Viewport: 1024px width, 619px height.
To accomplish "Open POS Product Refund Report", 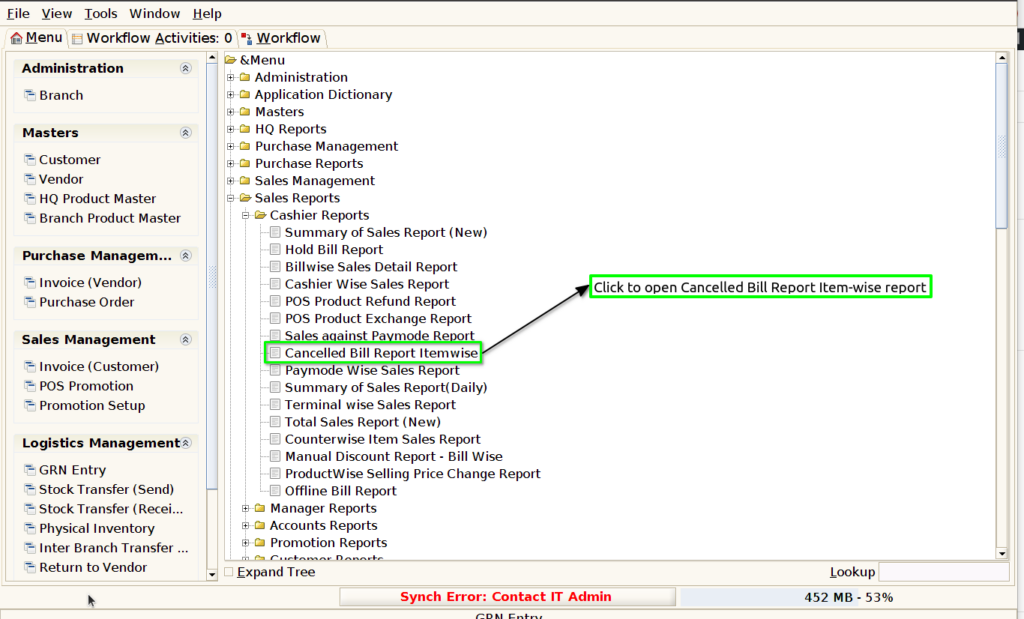I will click(x=370, y=301).
